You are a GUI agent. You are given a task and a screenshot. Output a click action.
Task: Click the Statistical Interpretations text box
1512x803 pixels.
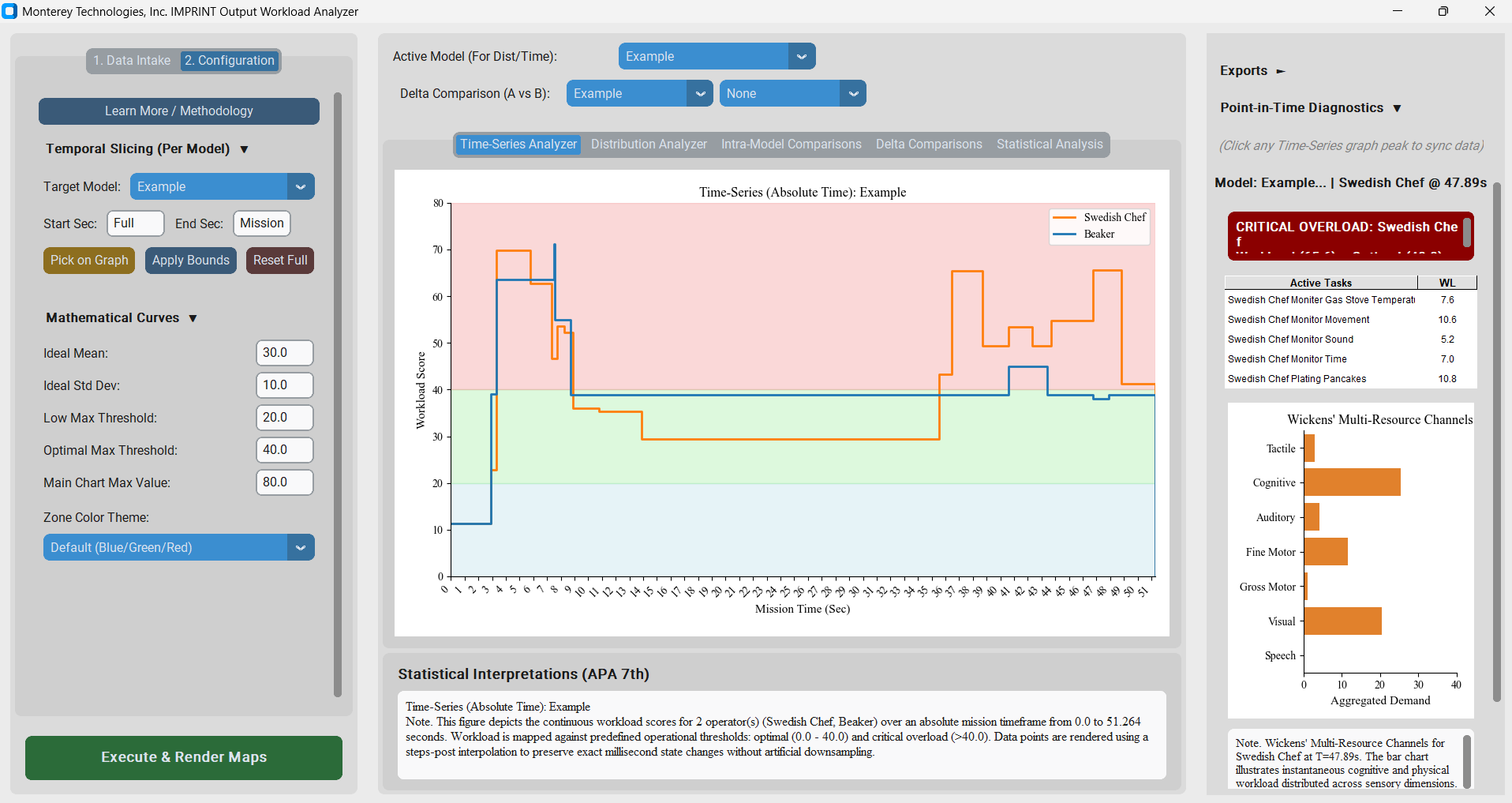point(782,735)
